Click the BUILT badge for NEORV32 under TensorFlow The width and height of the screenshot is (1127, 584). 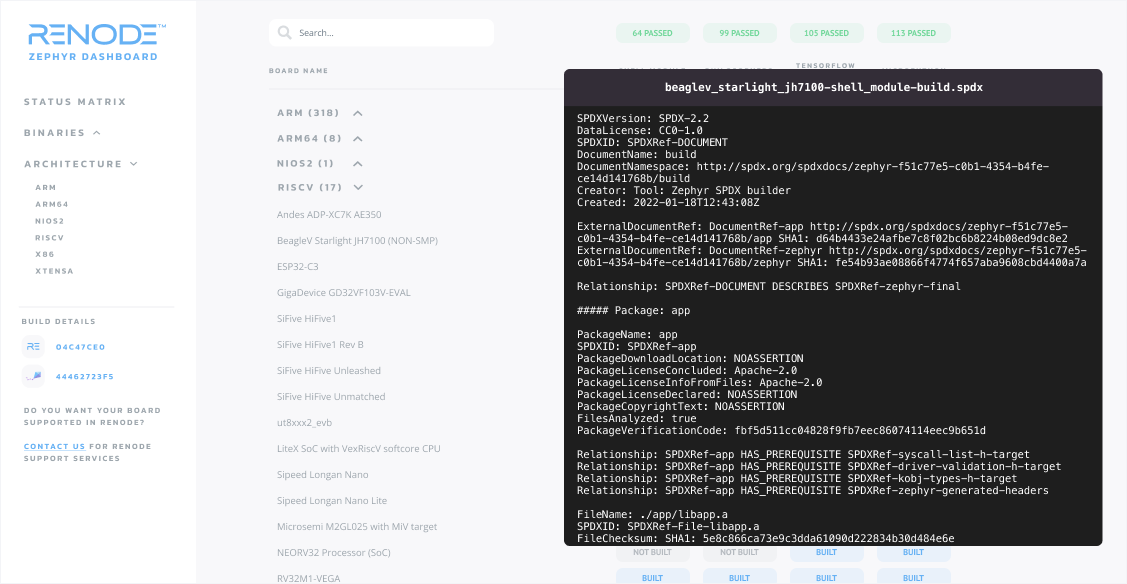827,552
